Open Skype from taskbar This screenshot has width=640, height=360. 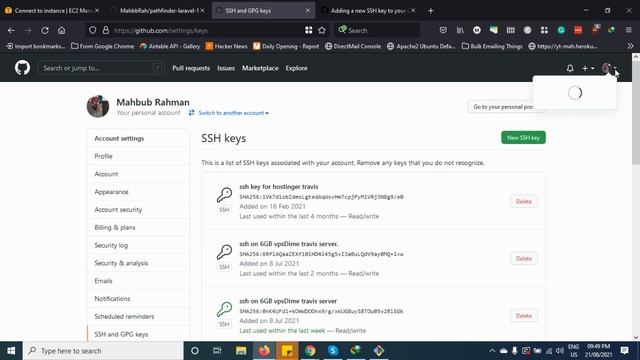tap(333, 351)
